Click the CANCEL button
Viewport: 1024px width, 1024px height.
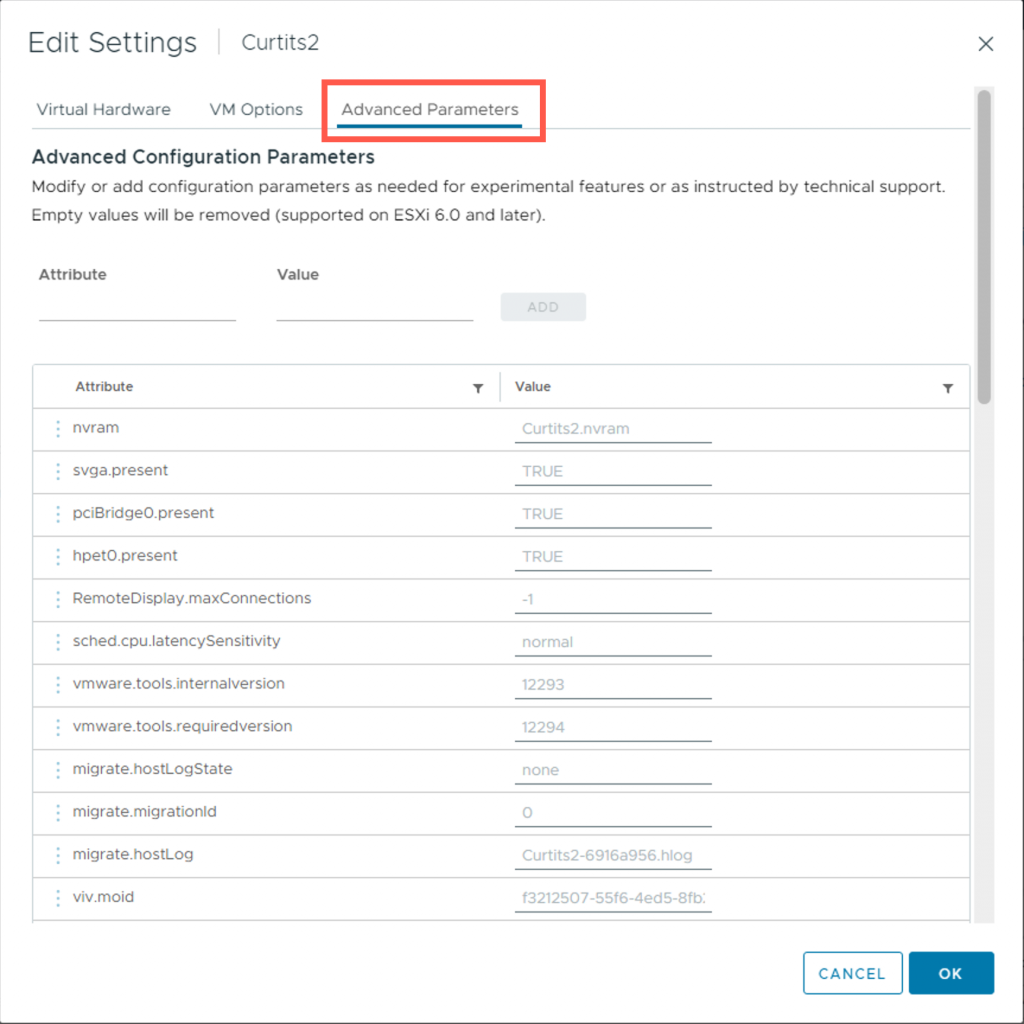click(852, 973)
